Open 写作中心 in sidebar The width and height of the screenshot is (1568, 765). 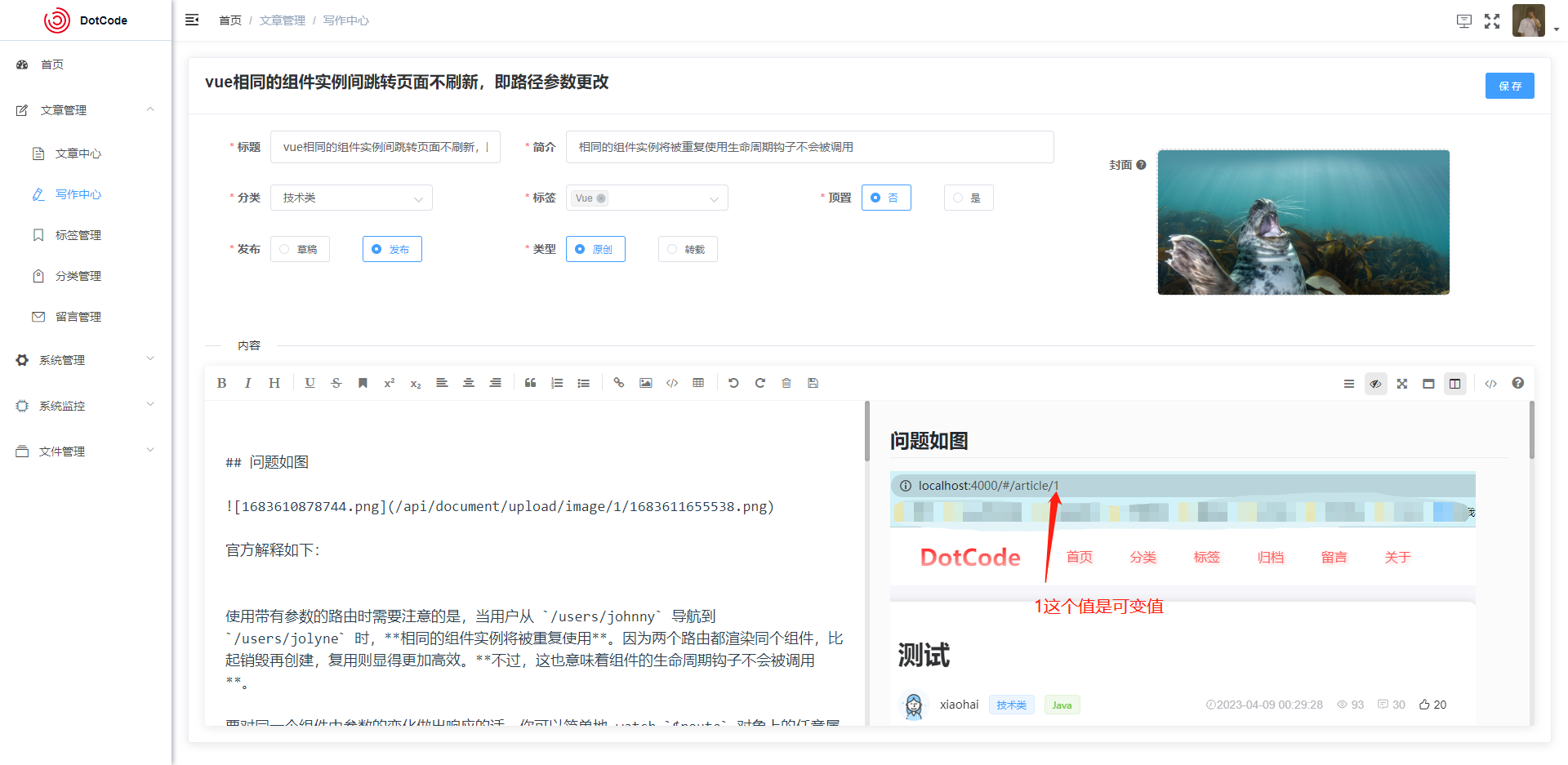(x=86, y=194)
